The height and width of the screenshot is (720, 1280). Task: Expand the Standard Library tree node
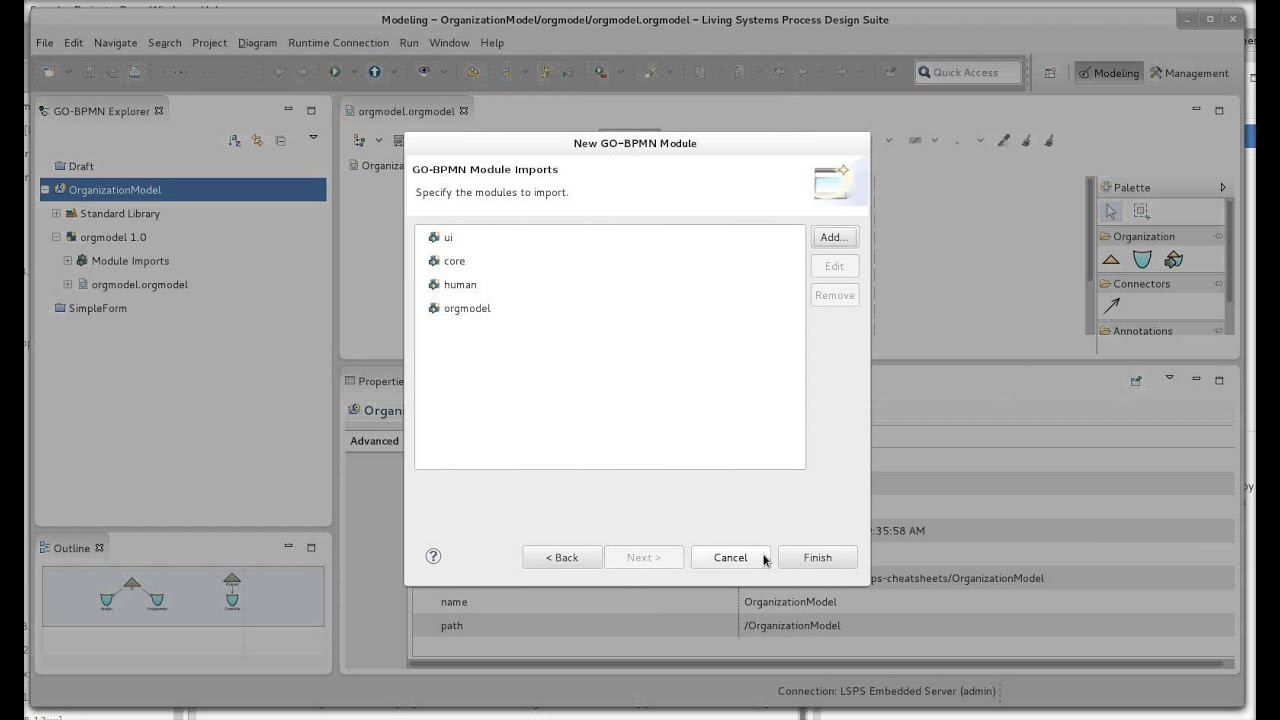coord(56,213)
